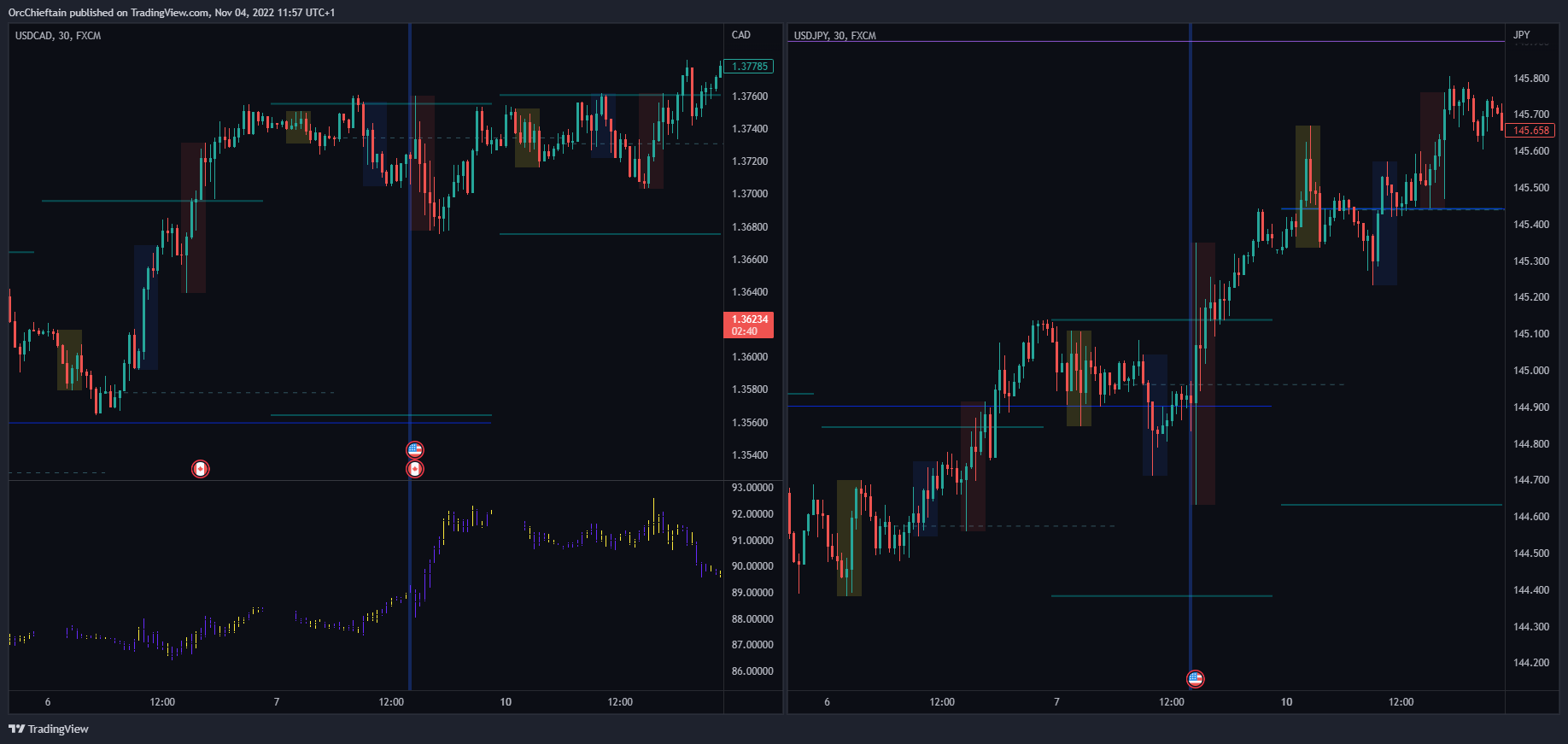Click 89.00000 on the indicator scale
The width and height of the screenshot is (1568, 744).
pyautogui.click(x=752, y=593)
